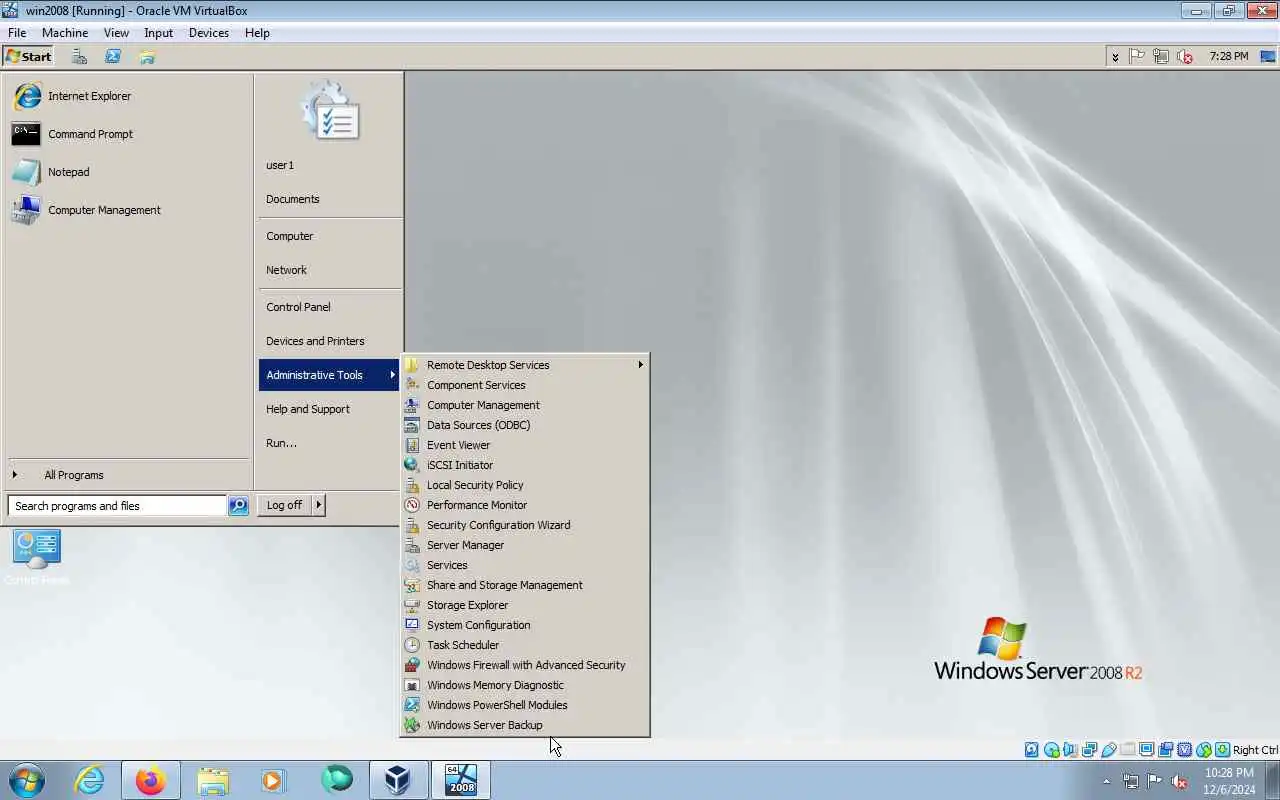Image resolution: width=1280 pixels, height=800 pixels.
Task: Open File Explorer on host taskbar
Action: 213,780
